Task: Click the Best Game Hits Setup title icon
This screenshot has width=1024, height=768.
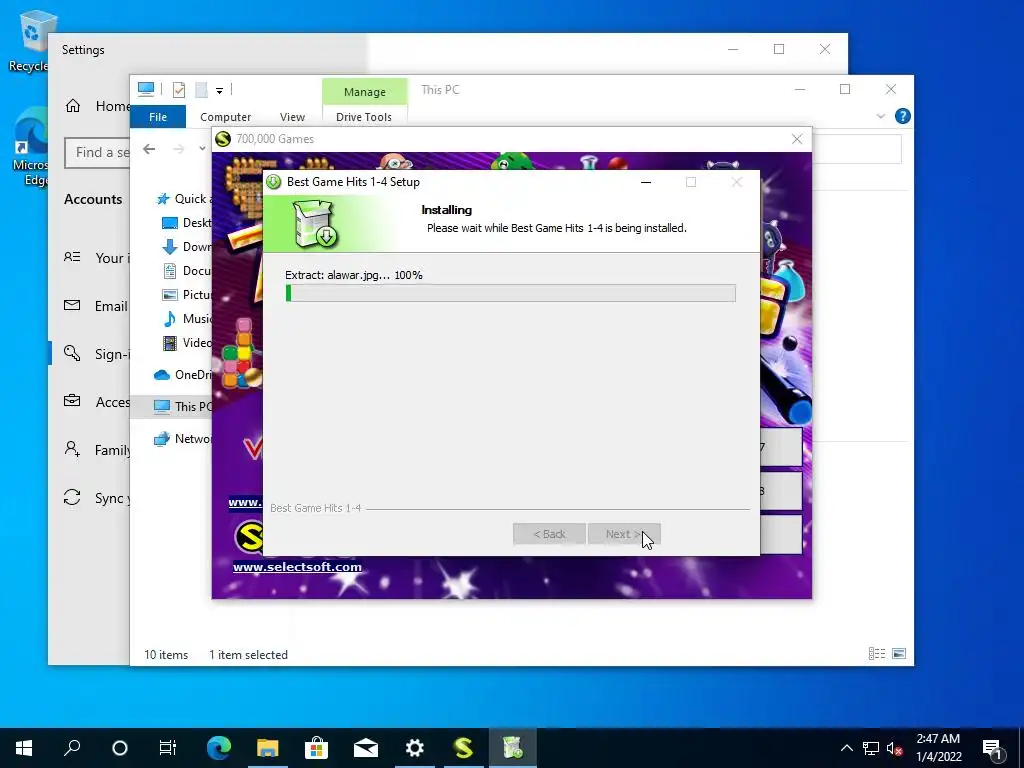Action: coord(274,182)
